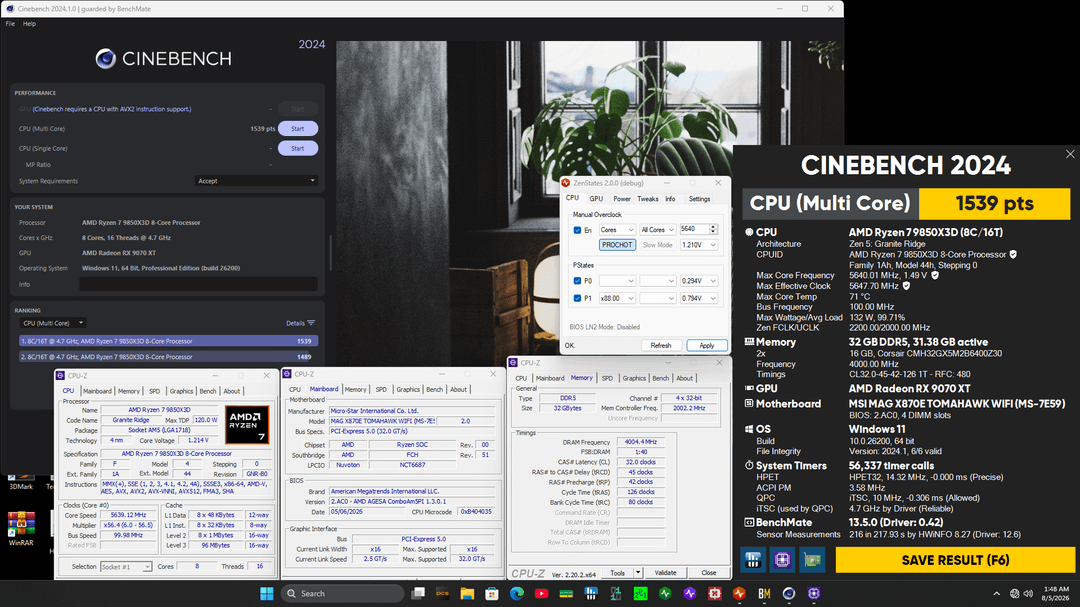Click the CPU-Z Close button

[x=708, y=573]
